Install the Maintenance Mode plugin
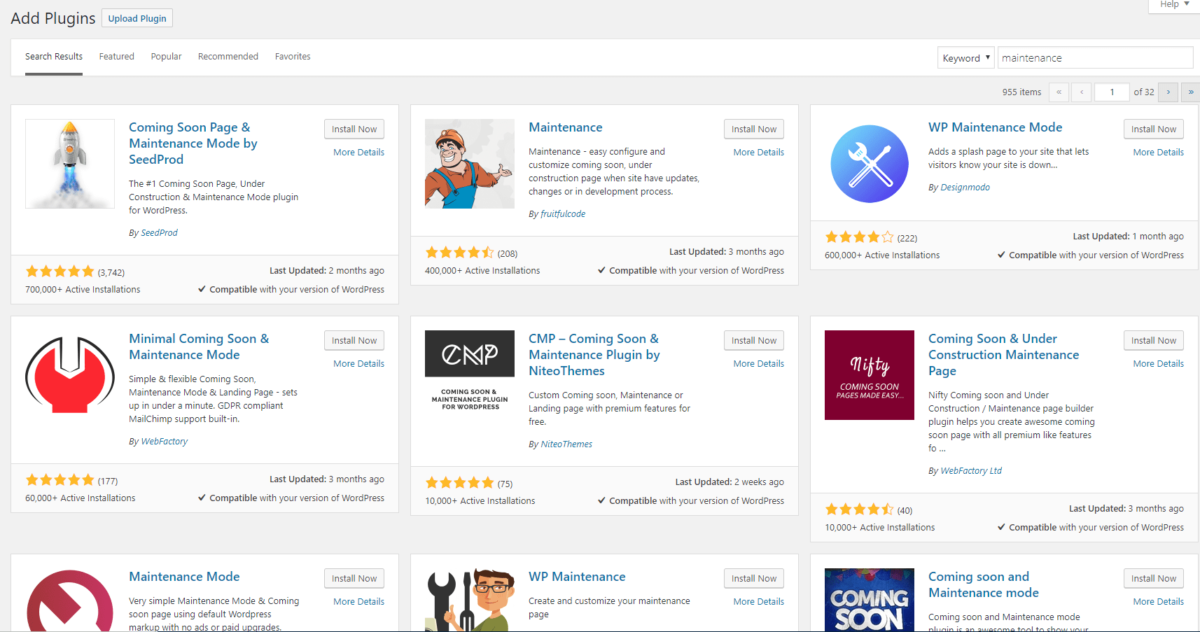This screenshot has height=632, width=1200. tap(354, 578)
